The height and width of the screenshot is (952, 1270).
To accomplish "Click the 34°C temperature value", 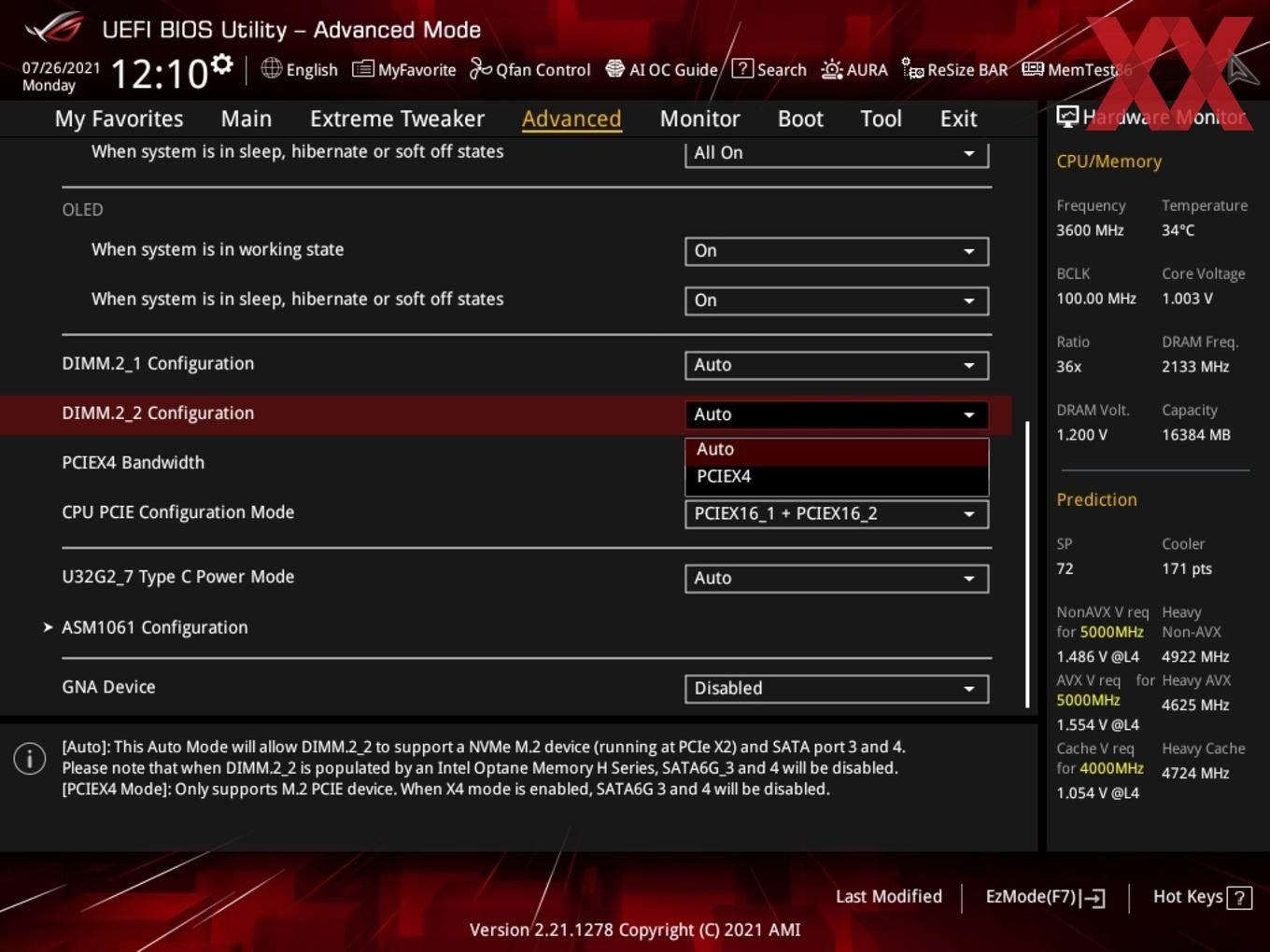I will point(1178,231).
